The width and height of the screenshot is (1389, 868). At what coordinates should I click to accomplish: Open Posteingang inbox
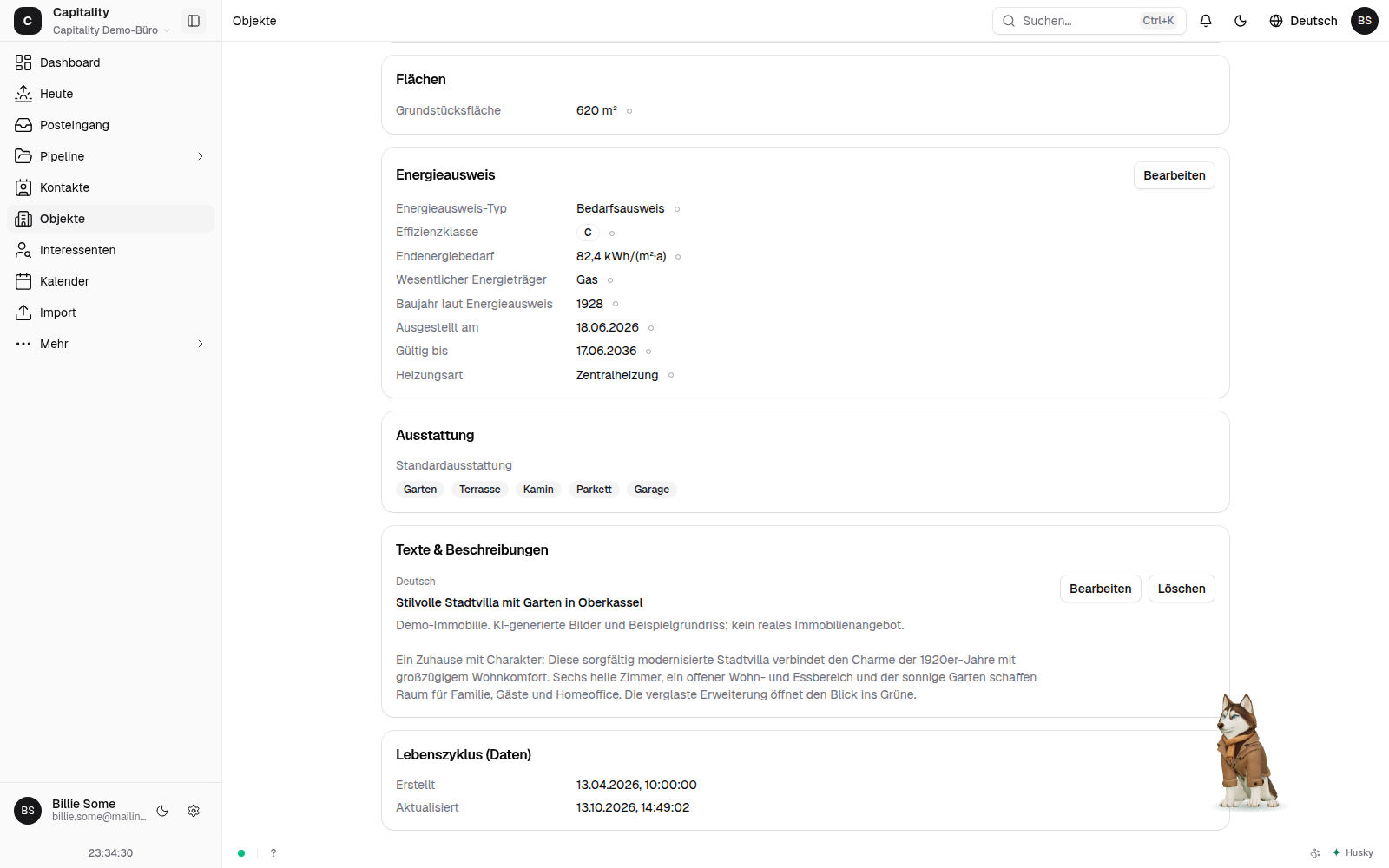click(x=110, y=125)
